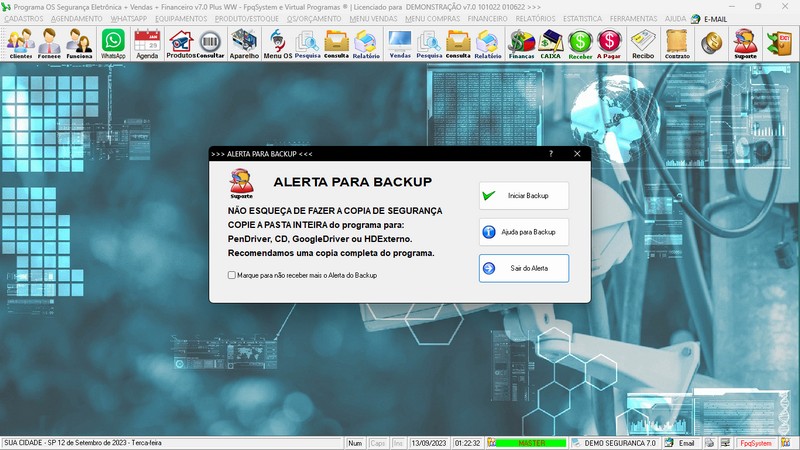Click the Suporte icon inside alert dialog
The height and width of the screenshot is (450, 800).
pyautogui.click(x=241, y=184)
